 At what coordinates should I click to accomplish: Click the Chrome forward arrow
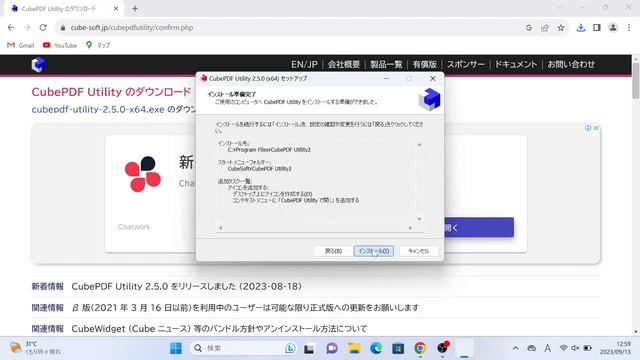(x=27, y=28)
